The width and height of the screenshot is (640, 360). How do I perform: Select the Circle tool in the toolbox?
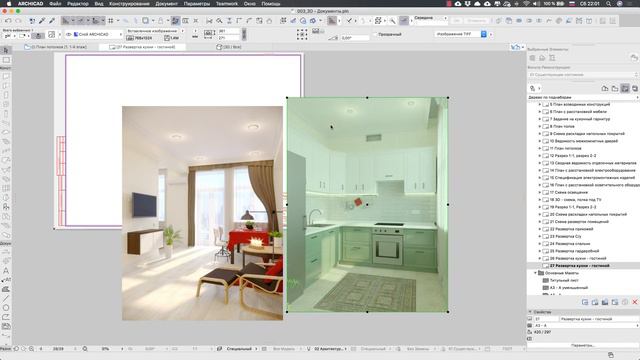point(6,308)
